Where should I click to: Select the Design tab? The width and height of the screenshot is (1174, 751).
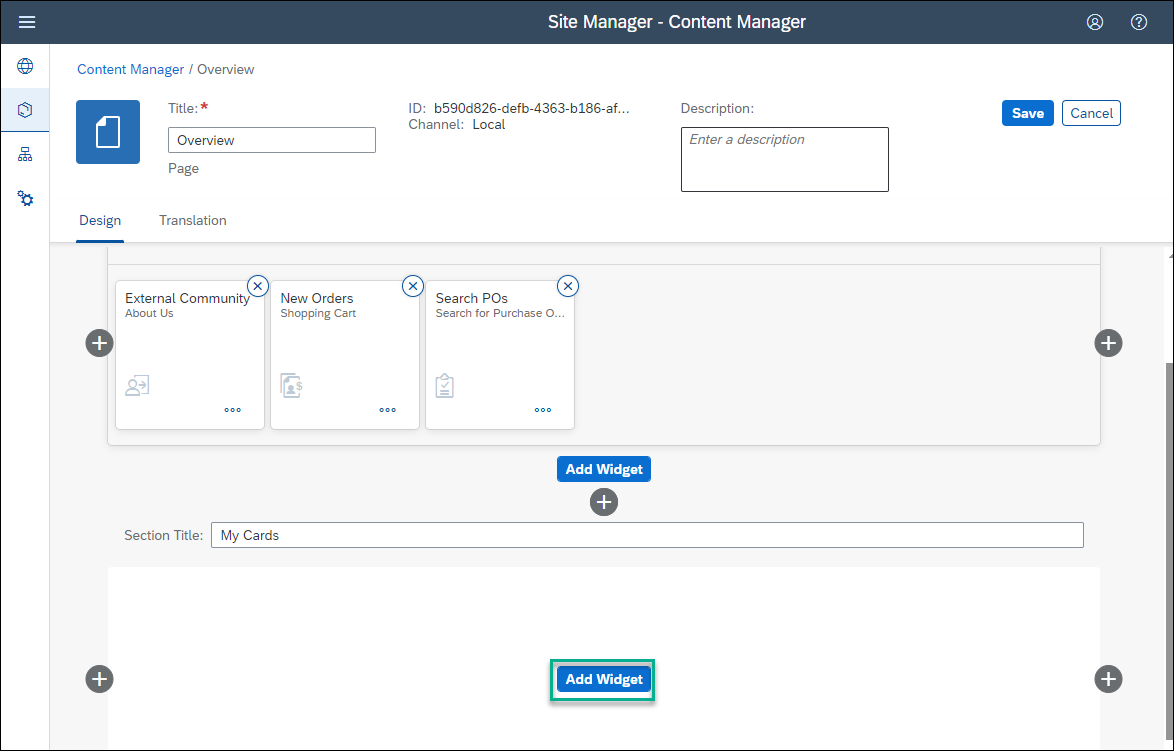click(x=100, y=221)
